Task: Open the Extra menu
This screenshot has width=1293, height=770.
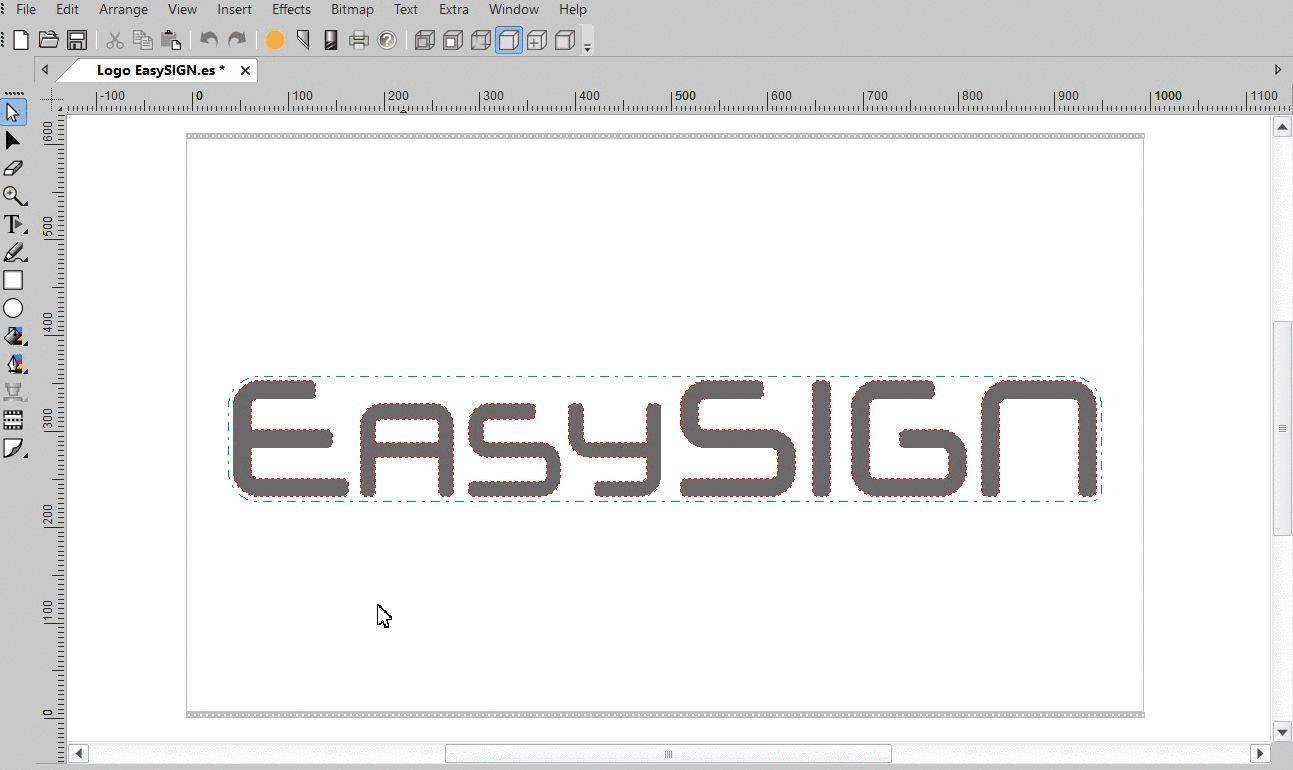Action: click(453, 9)
